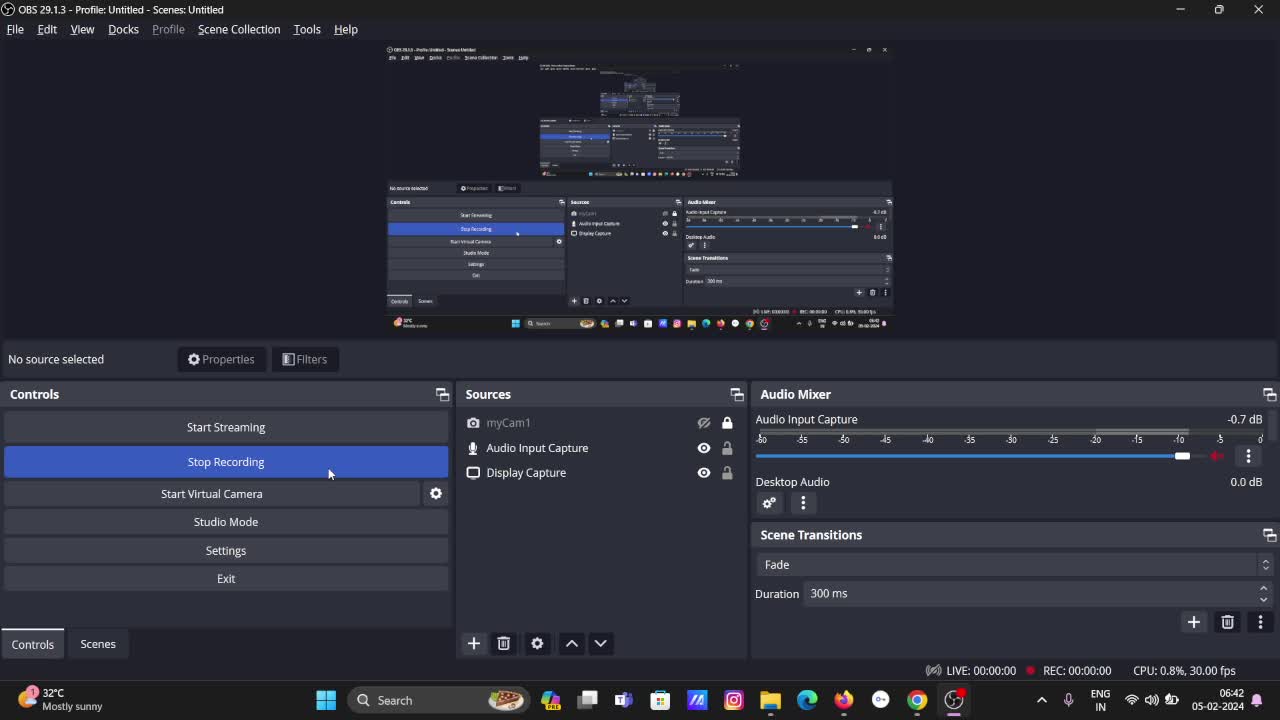Open transition properties three-dot menu
Viewport: 1280px width, 720px height.
(x=1260, y=622)
